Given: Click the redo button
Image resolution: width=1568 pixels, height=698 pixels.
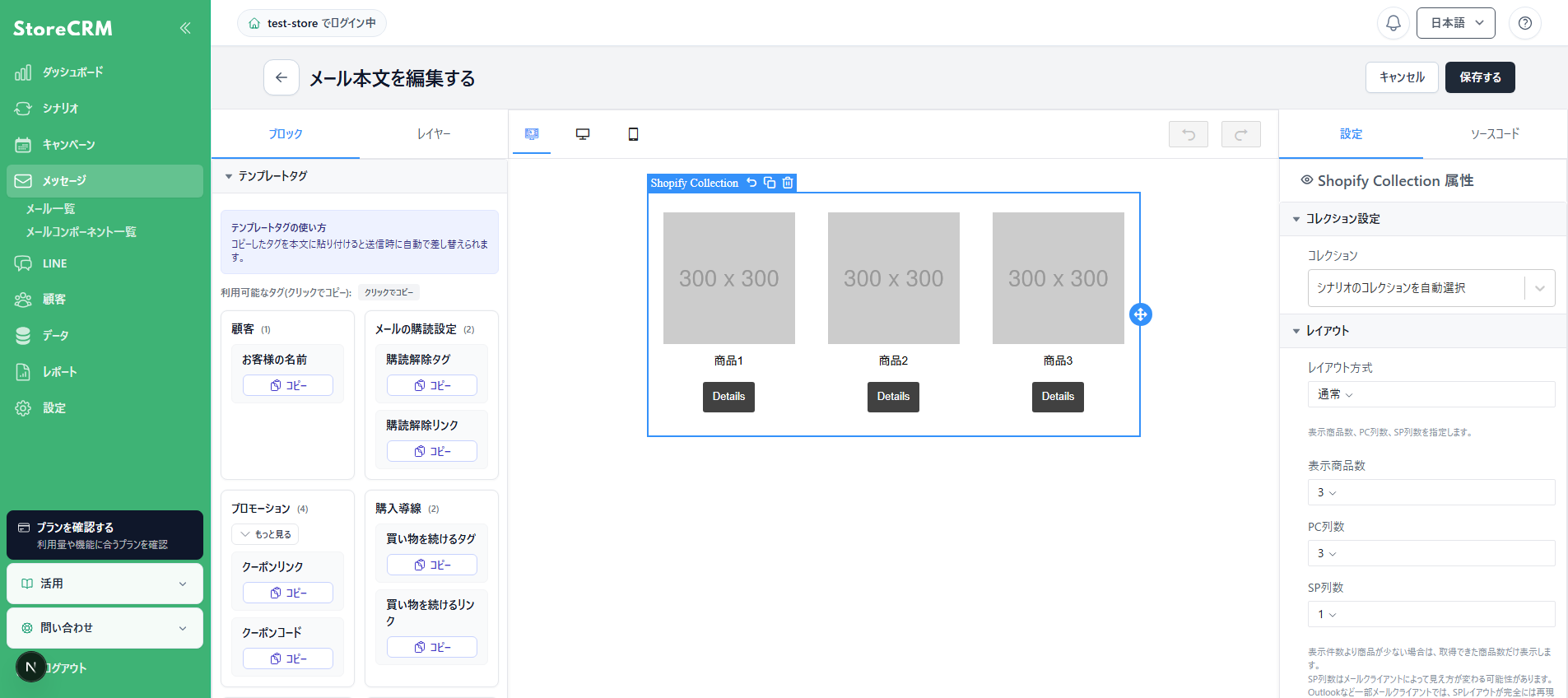Looking at the screenshot, I should (x=1241, y=134).
